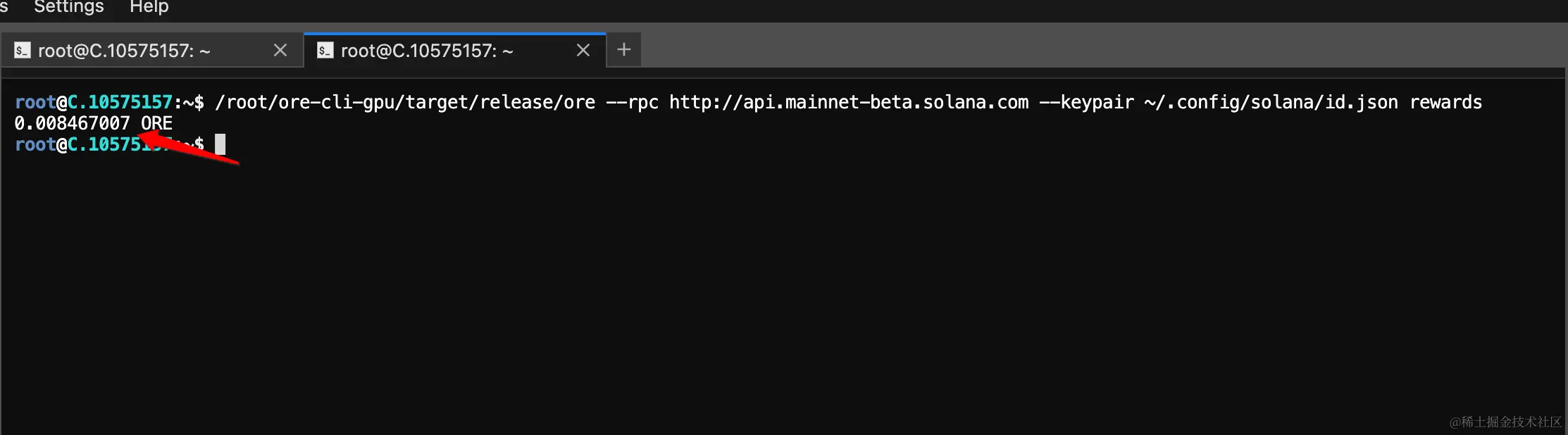Click the active second tab's terminal icon
The height and width of the screenshot is (435, 1568).
tap(325, 51)
